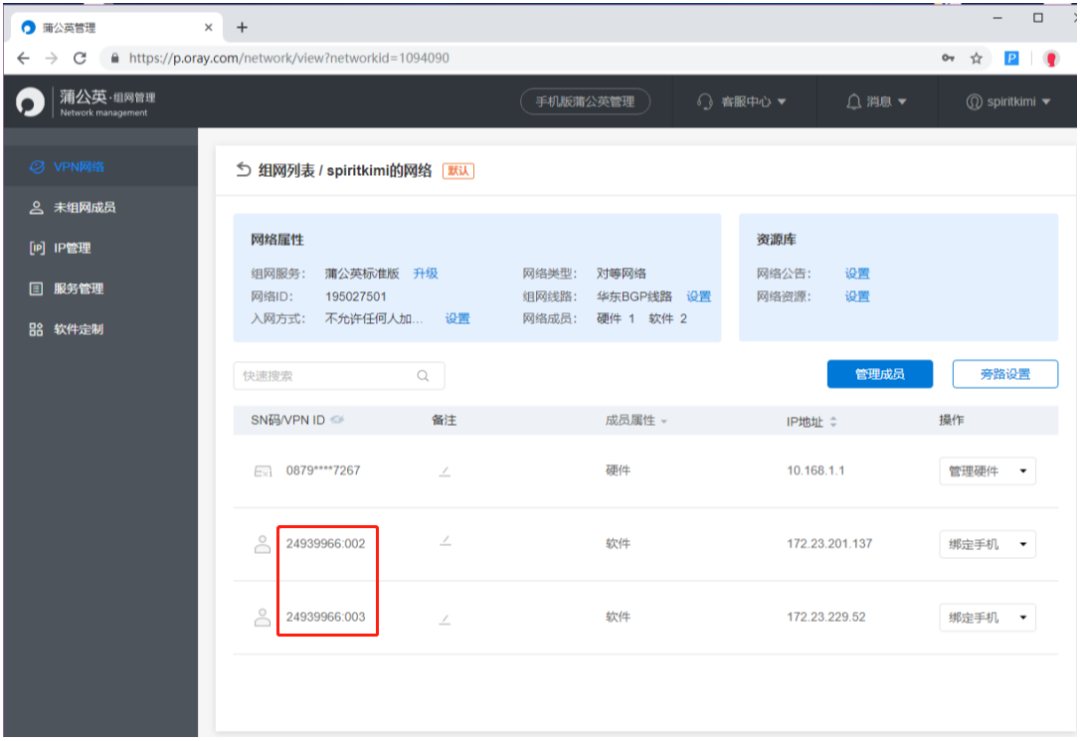Click the search magnifier icon

[x=423, y=376]
